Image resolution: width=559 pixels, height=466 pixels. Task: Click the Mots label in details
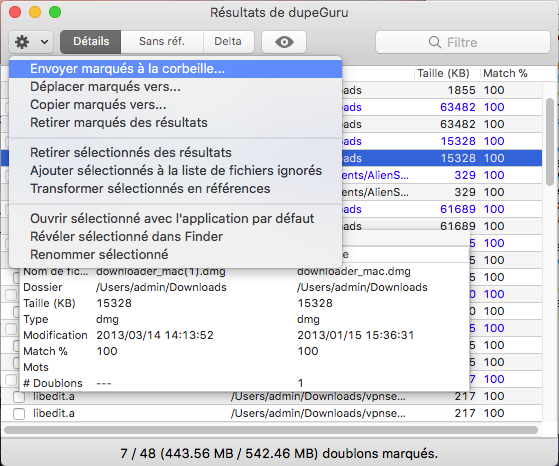click(36, 367)
